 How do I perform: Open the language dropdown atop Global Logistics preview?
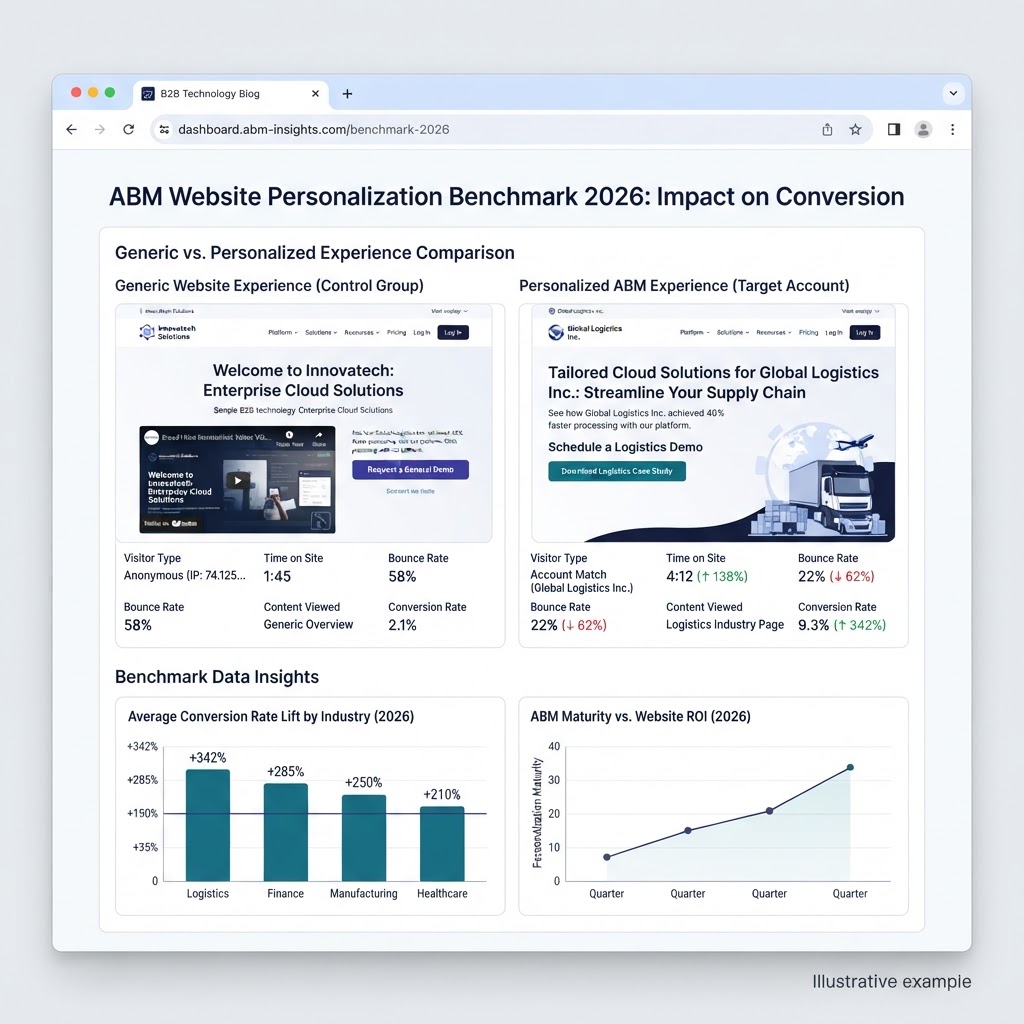860,311
